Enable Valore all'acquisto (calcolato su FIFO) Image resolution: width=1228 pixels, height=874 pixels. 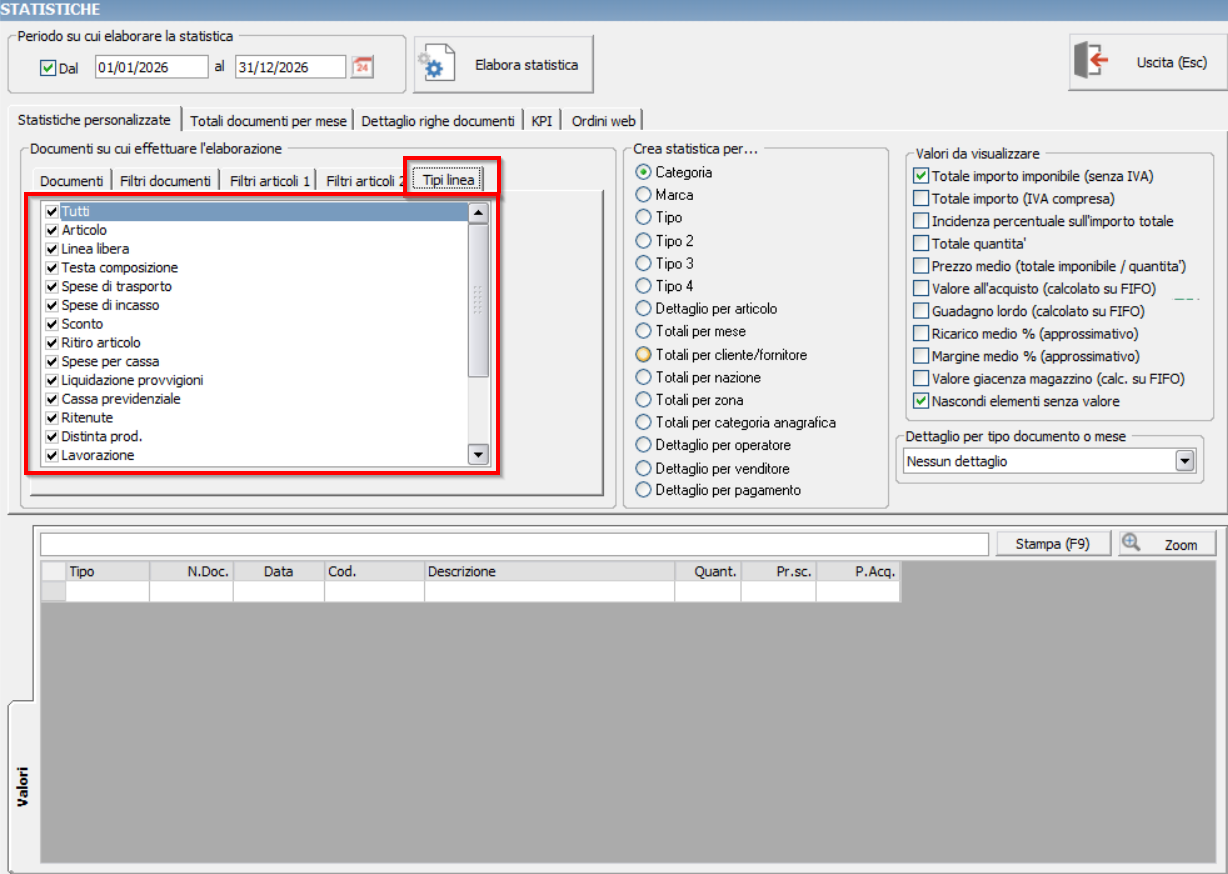(x=921, y=288)
